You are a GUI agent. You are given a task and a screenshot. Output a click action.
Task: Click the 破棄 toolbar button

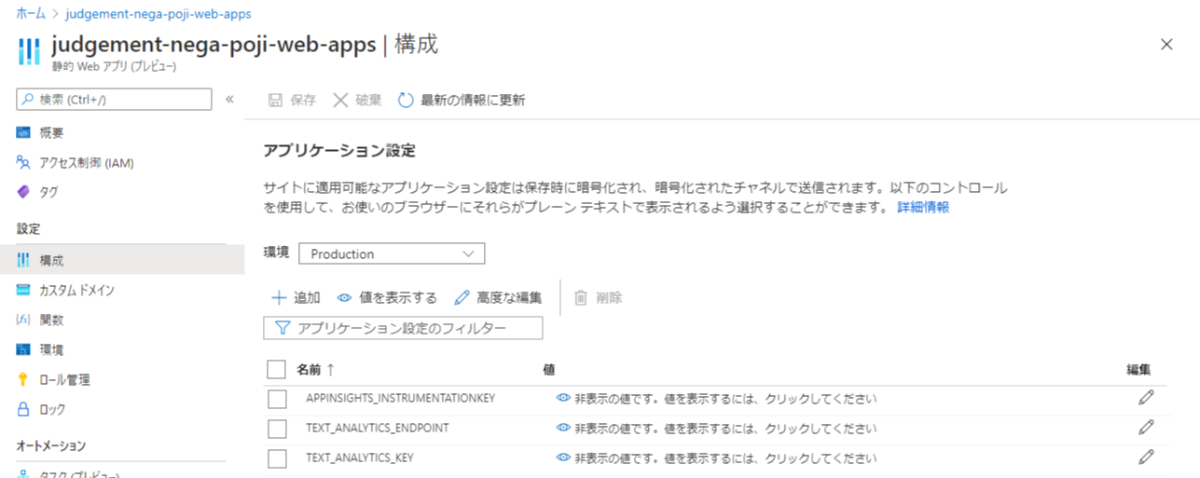[357, 100]
